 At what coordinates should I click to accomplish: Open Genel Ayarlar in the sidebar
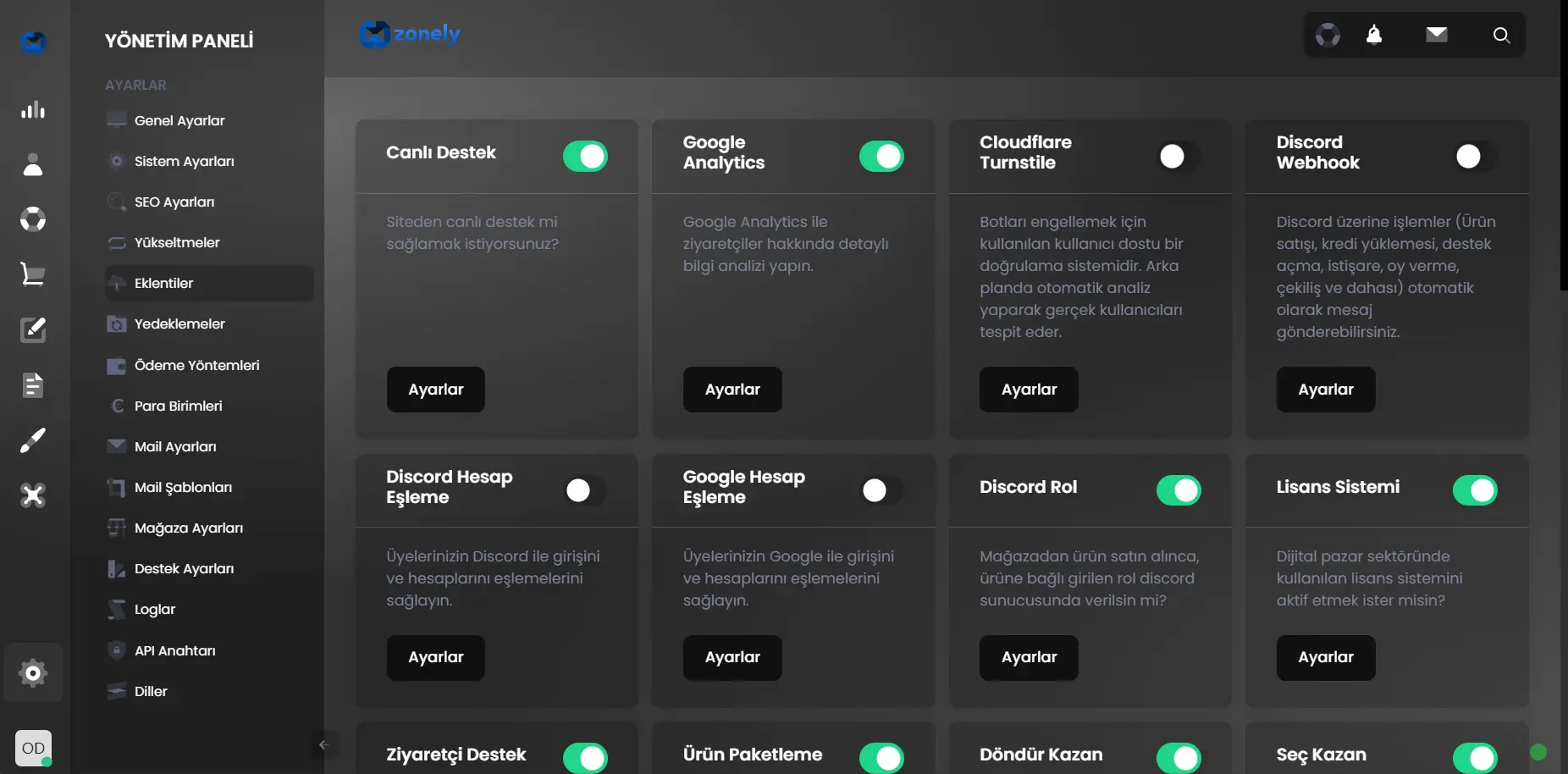pos(209,120)
